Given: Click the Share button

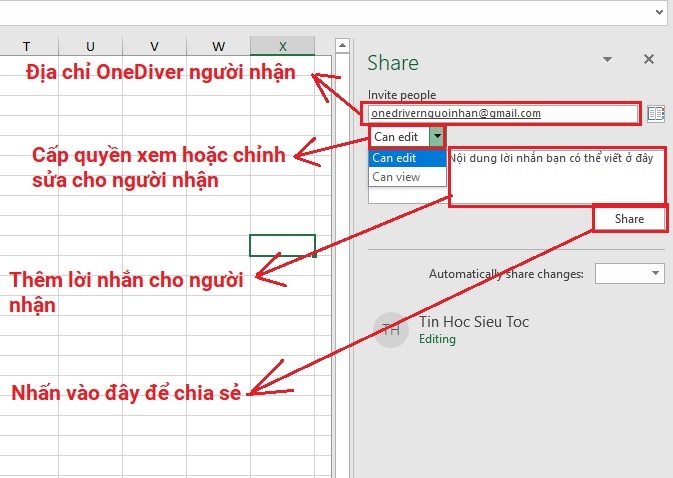Looking at the screenshot, I should 629,219.
